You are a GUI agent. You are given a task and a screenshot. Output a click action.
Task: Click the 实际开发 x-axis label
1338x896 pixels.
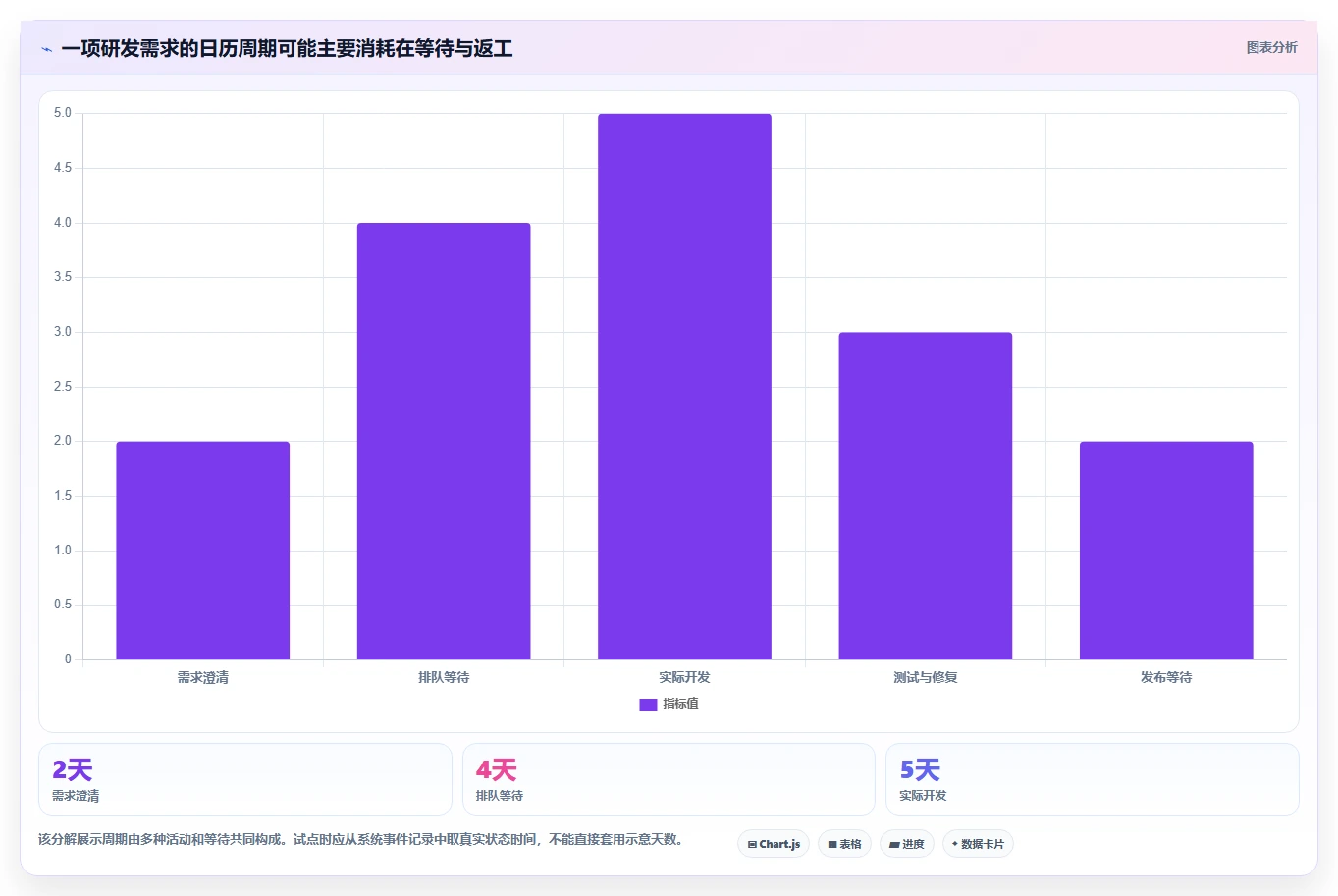pos(684,677)
